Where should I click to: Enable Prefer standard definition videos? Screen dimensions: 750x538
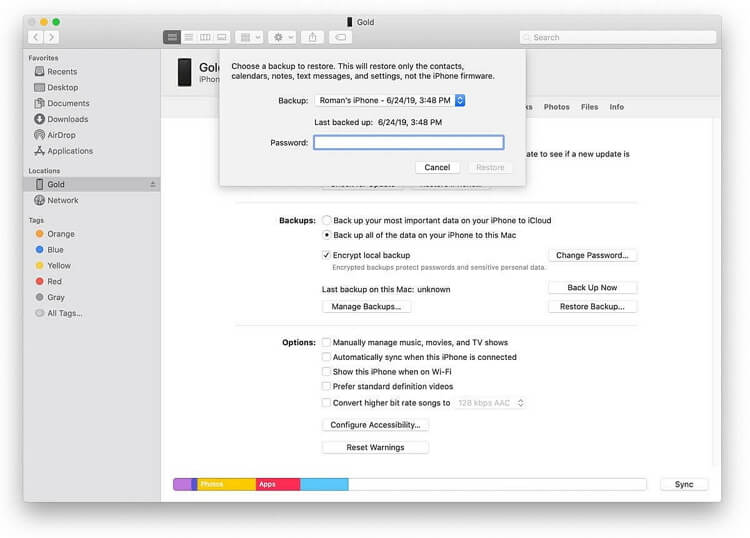point(326,386)
